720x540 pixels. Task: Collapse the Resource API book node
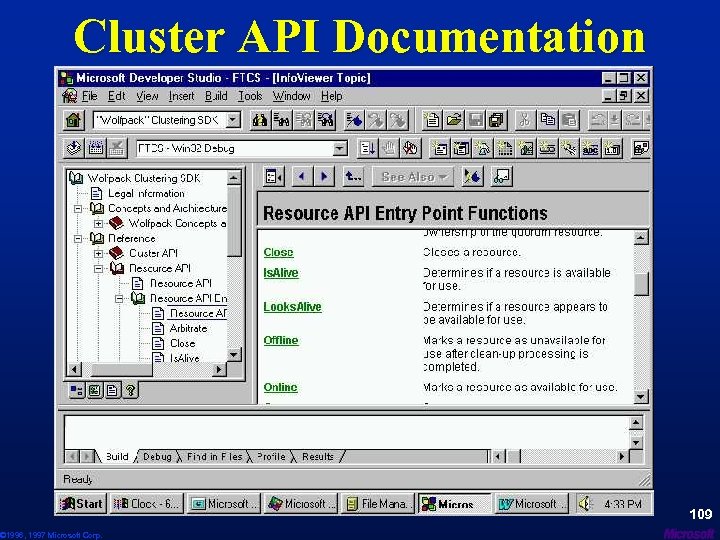(x=98, y=269)
